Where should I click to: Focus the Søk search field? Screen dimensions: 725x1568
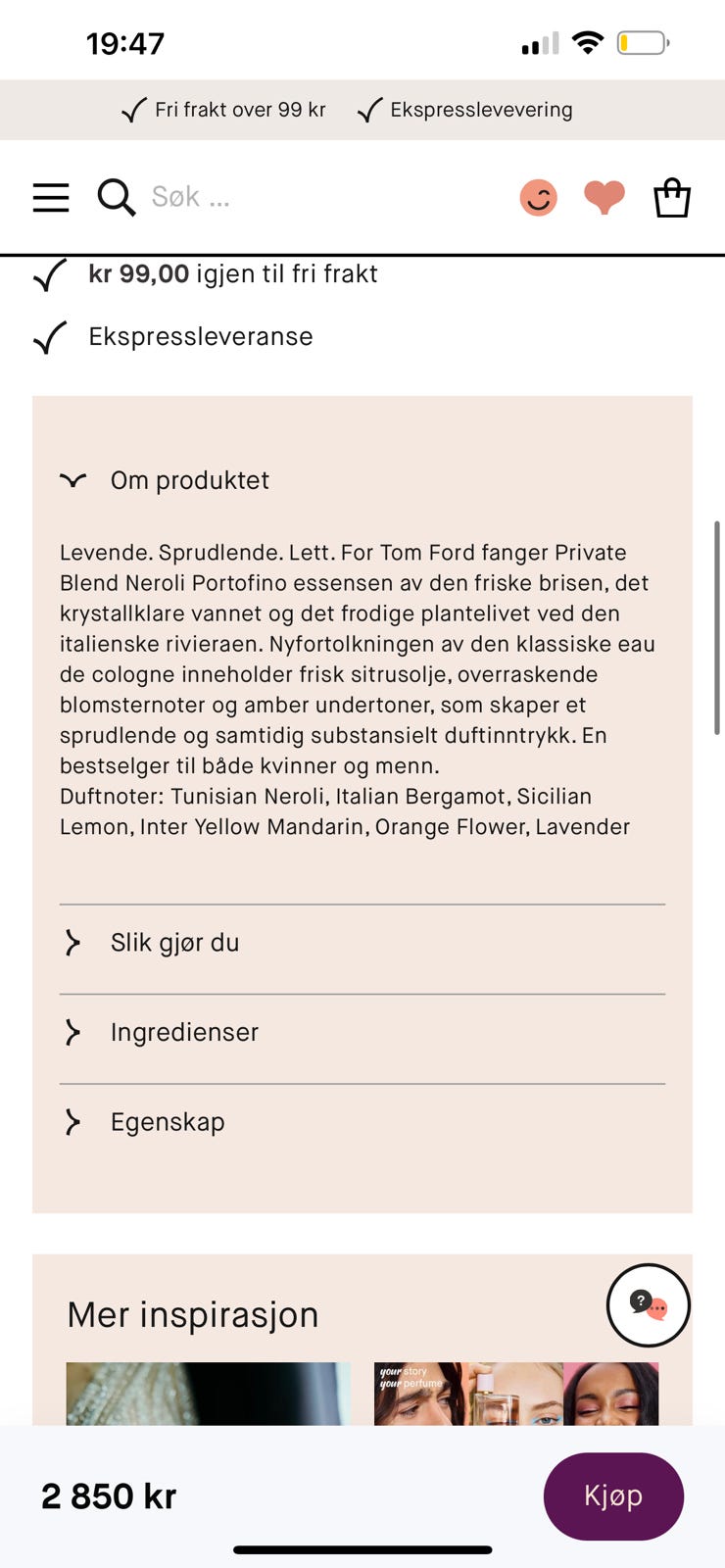coord(323,197)
